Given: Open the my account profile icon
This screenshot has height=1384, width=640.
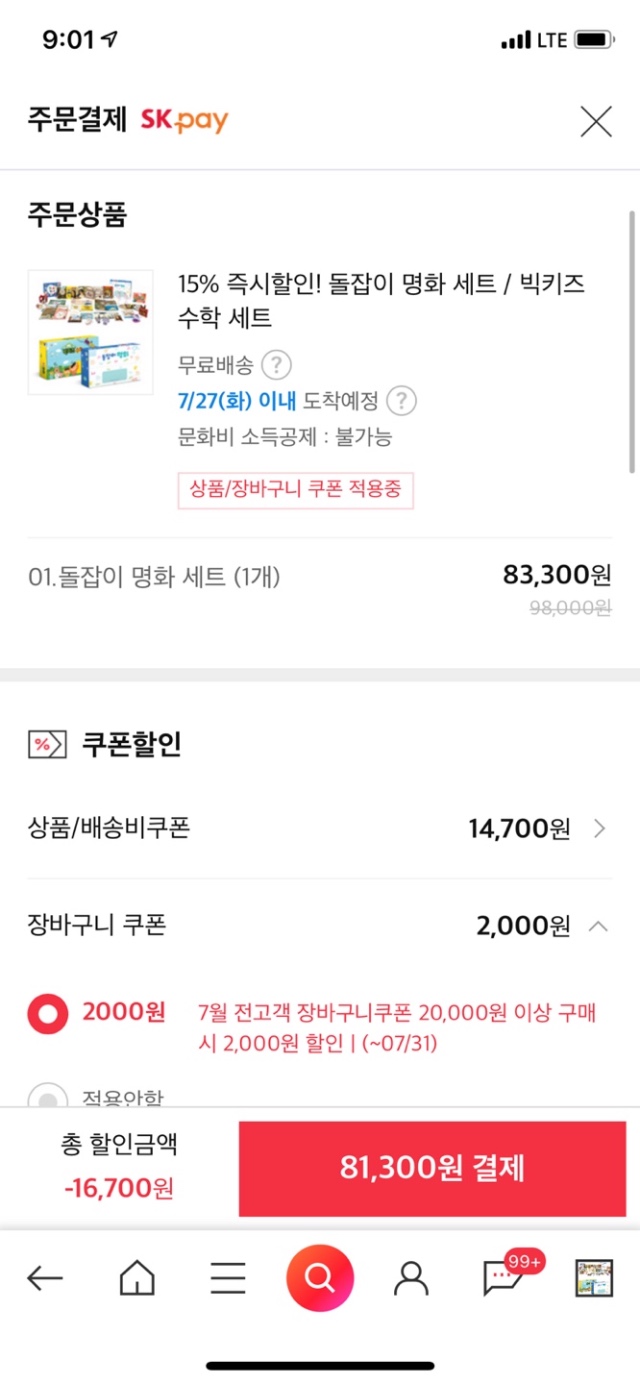Looking at the screenshot, I should click(x=411, y=1277).
